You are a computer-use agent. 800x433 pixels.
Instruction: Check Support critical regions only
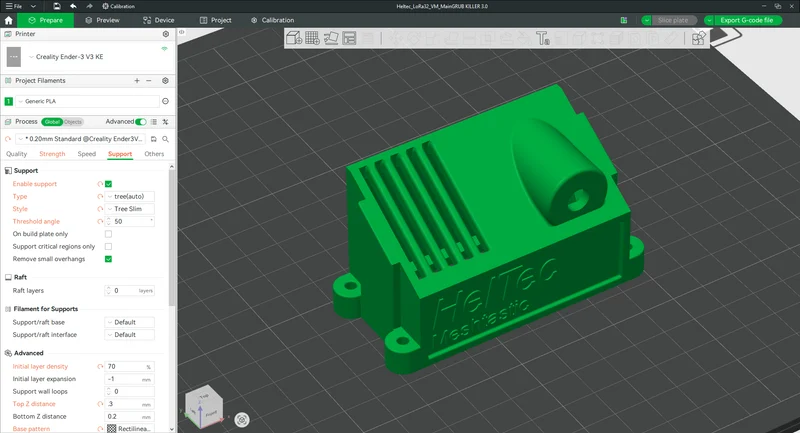coord(108,246)
